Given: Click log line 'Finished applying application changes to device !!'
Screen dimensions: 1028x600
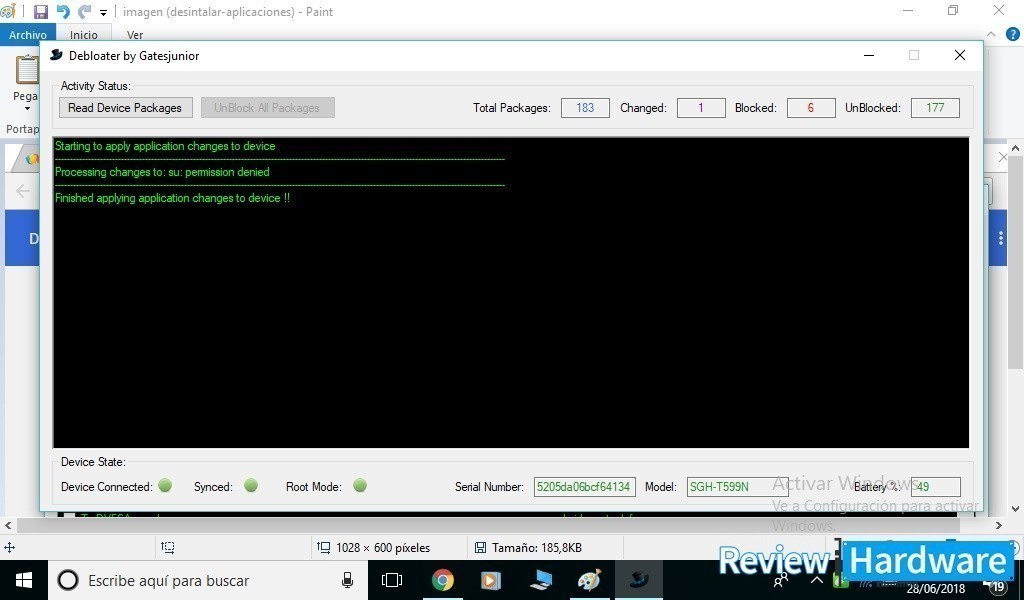Looking at the screenshot, I should (172, 198).
